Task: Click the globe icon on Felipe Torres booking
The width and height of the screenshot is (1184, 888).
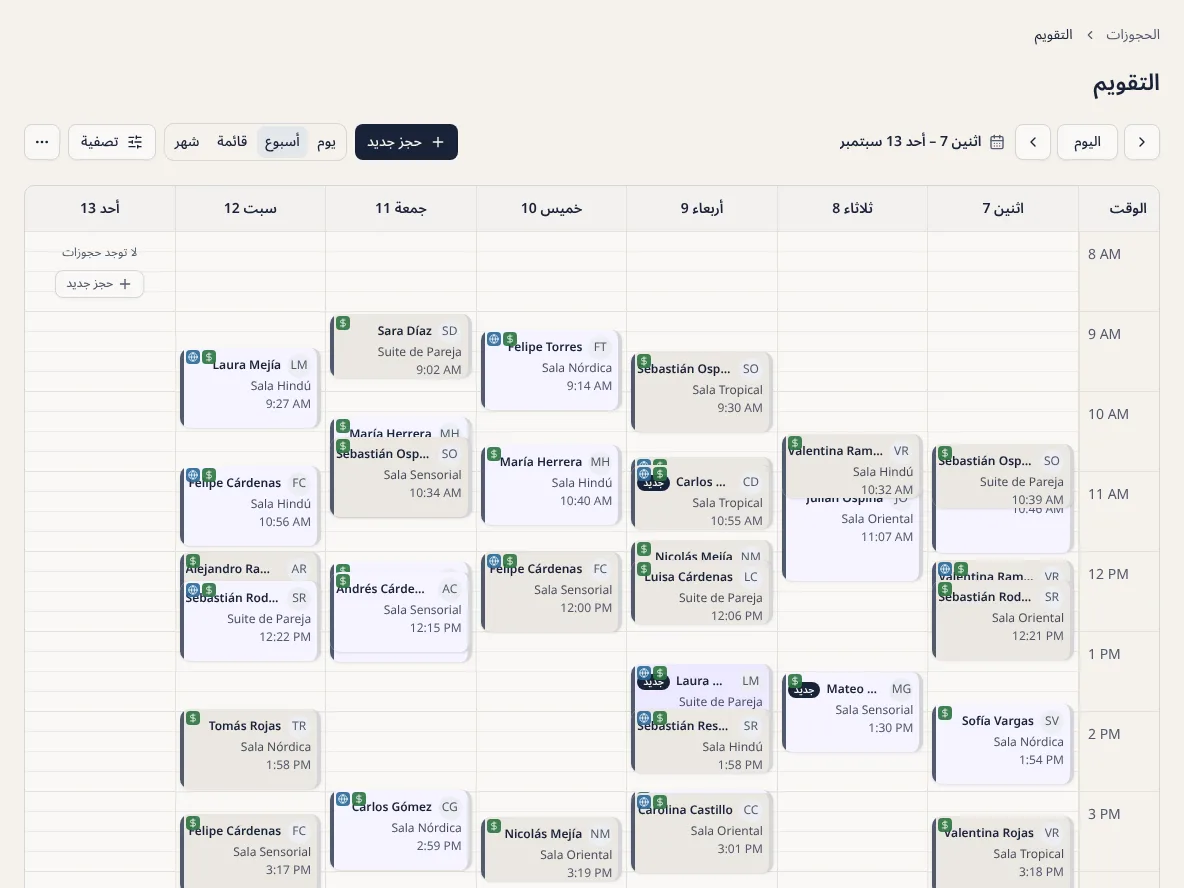Action: (x=494, y=339)
